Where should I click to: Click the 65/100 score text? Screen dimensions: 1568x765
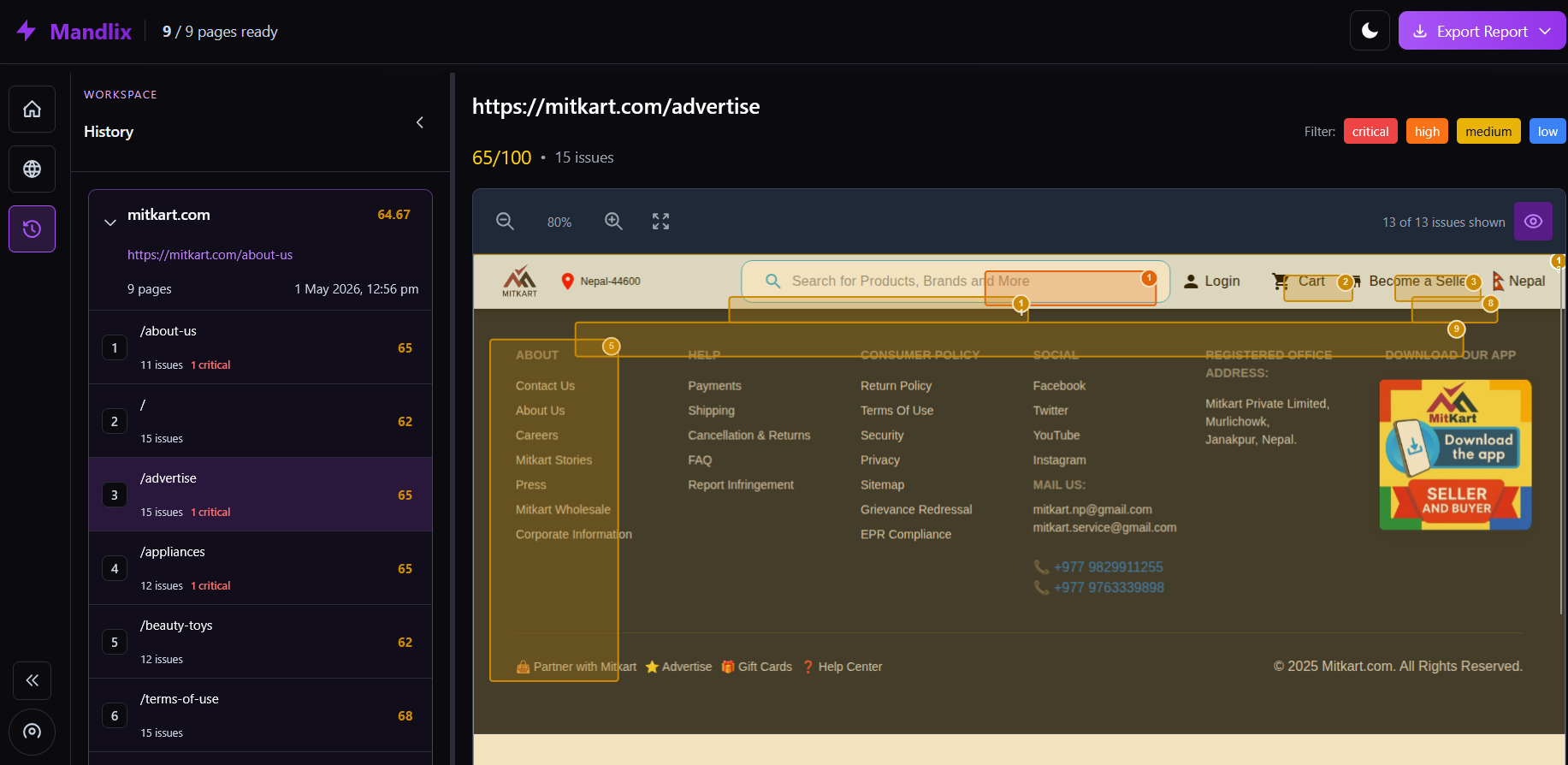tap(501, 157)
